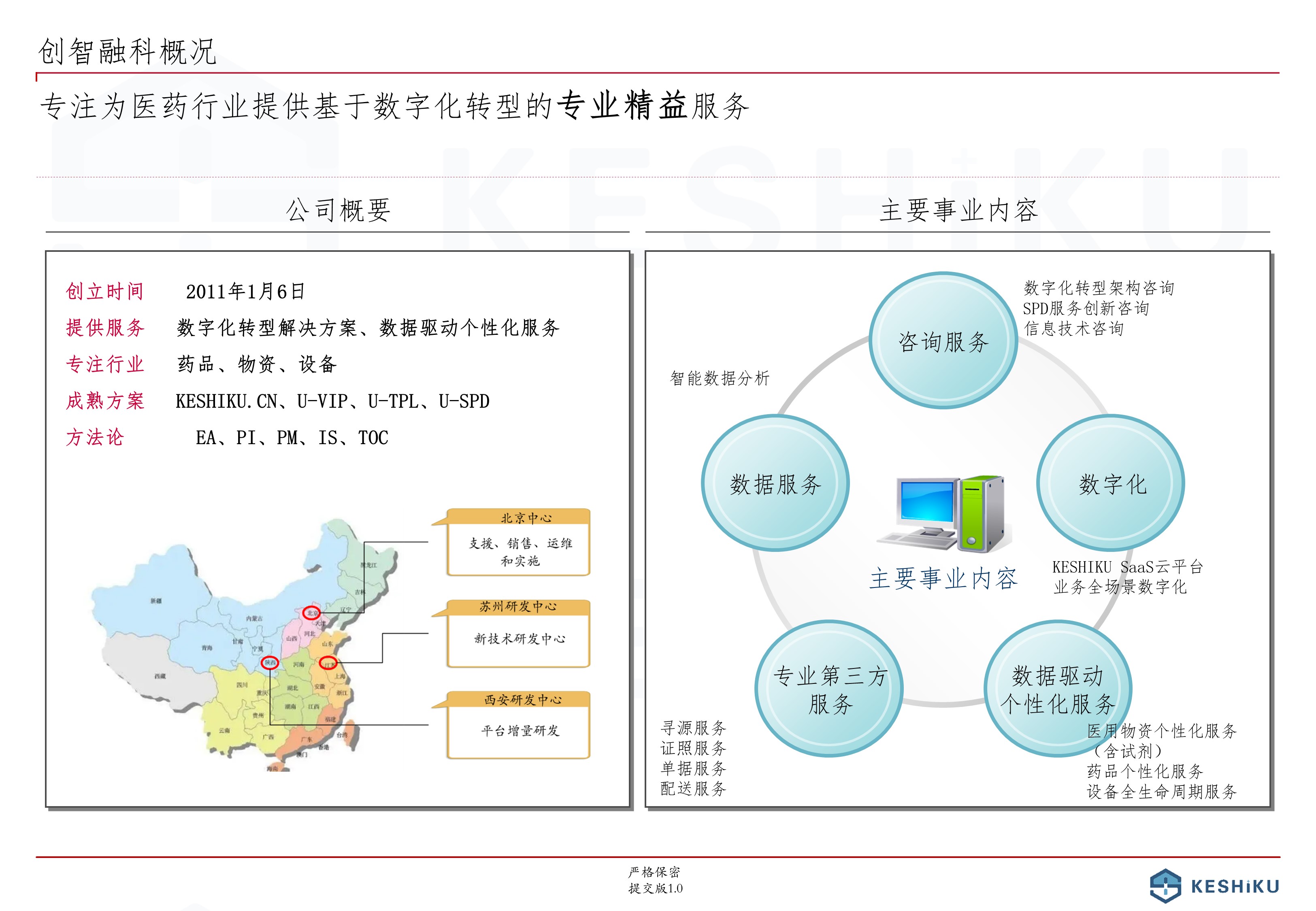Screen dimensions: 1316x911
Task: Click the 药品个性化服务 text
Action: 1145,771
